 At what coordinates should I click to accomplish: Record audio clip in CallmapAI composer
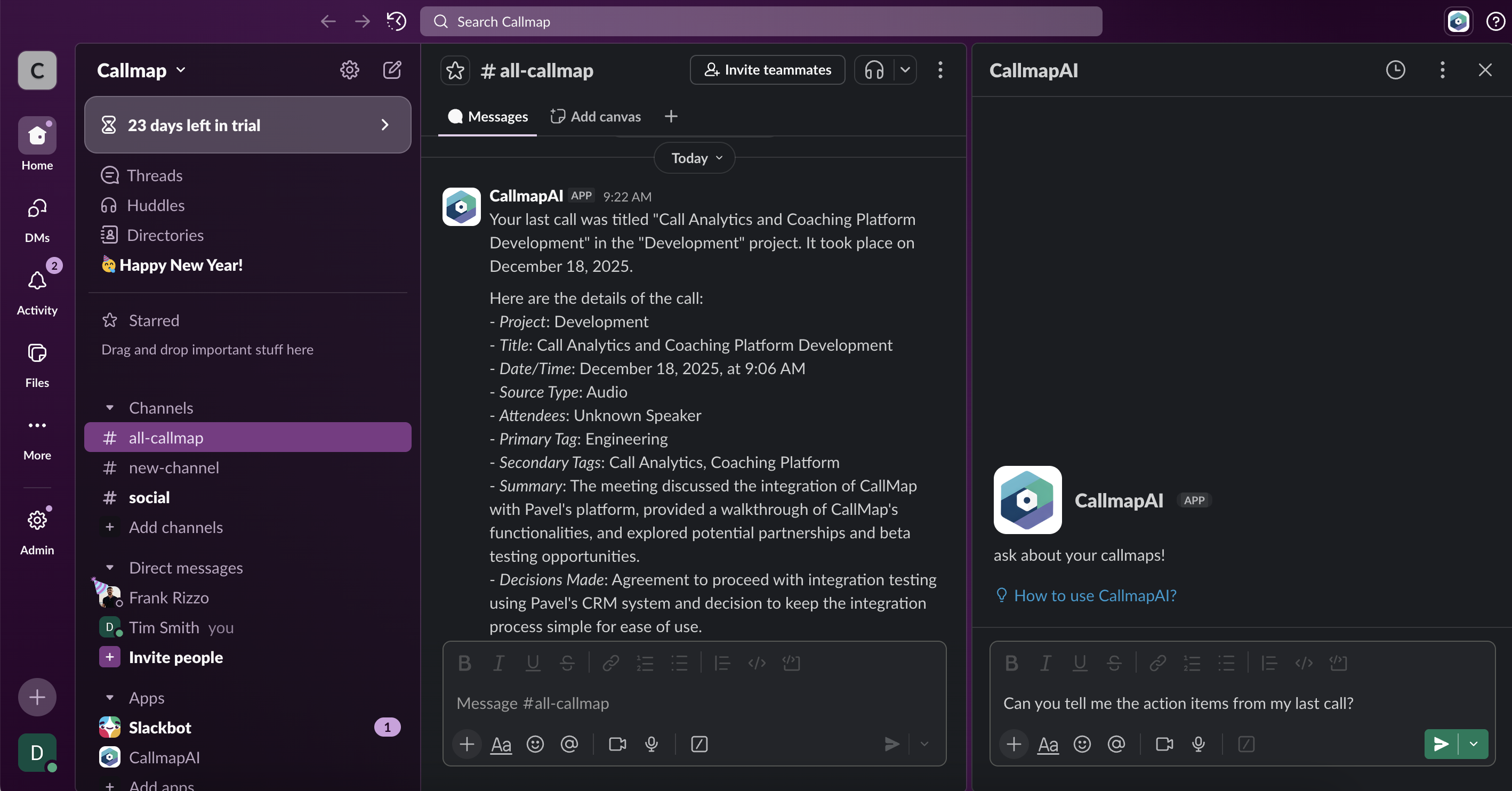click(x=1198, y=744)
